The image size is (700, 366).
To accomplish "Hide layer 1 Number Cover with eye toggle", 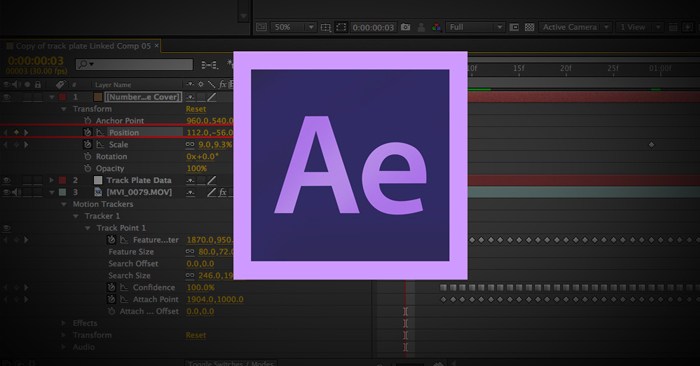I will point(7,97).
